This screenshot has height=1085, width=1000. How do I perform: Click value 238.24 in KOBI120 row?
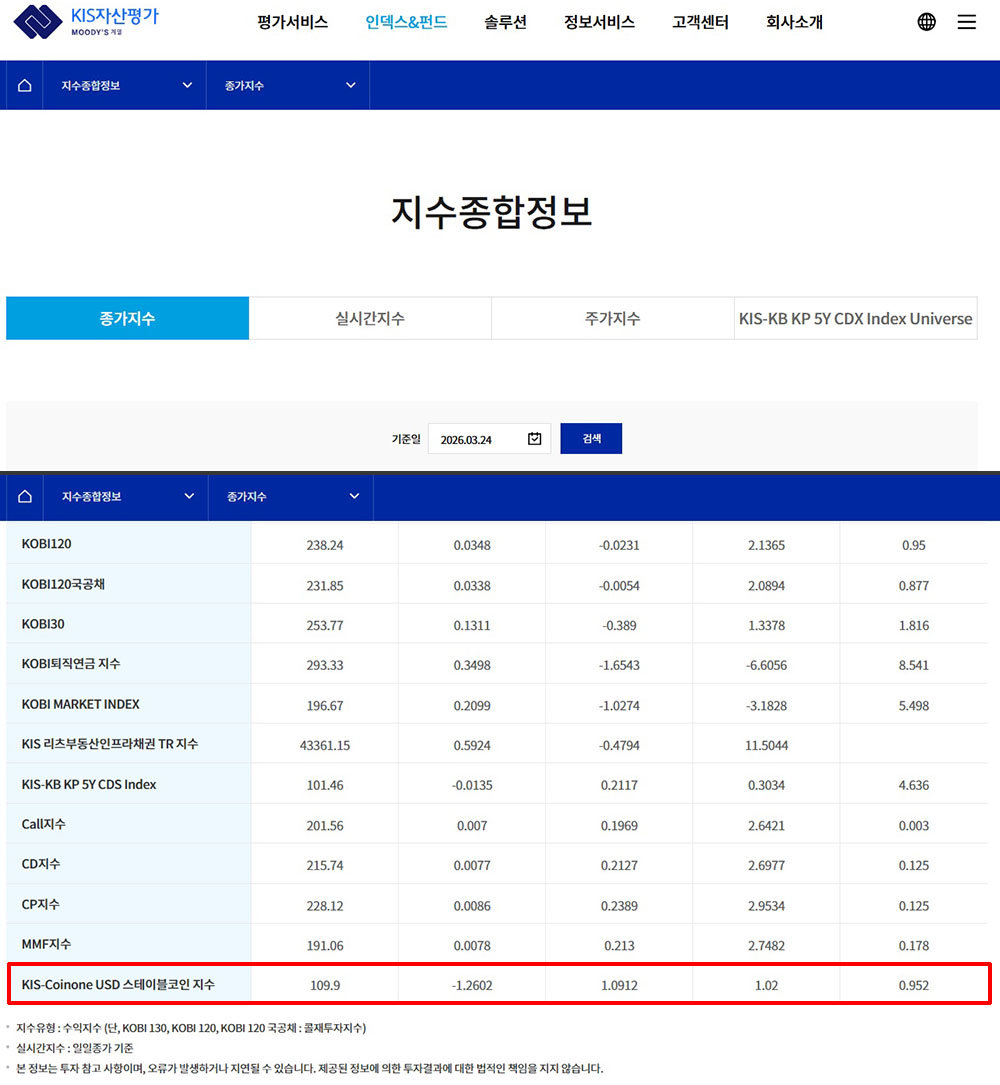[x=325, y=545]
